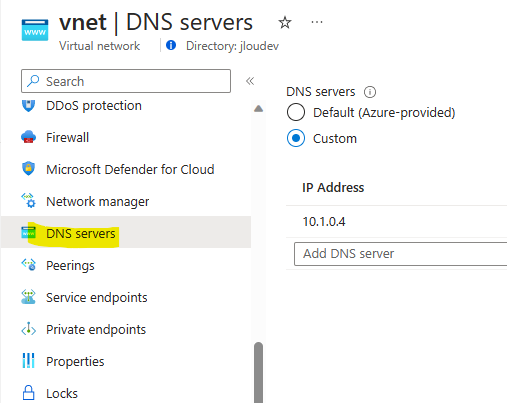507x403 pixels.
Task: Click the Directory: jloudev text
Action: point(232,46)
